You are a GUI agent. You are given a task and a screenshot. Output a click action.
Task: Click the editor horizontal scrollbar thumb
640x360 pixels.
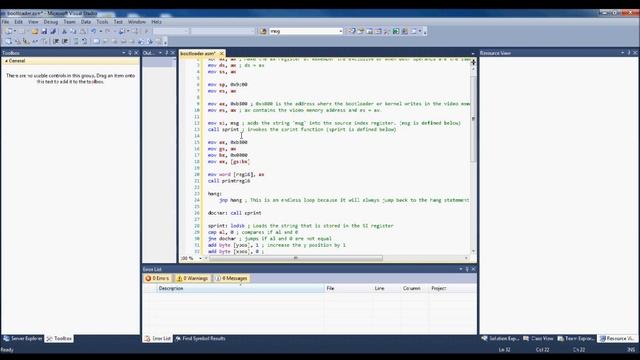tap(296, 258)
